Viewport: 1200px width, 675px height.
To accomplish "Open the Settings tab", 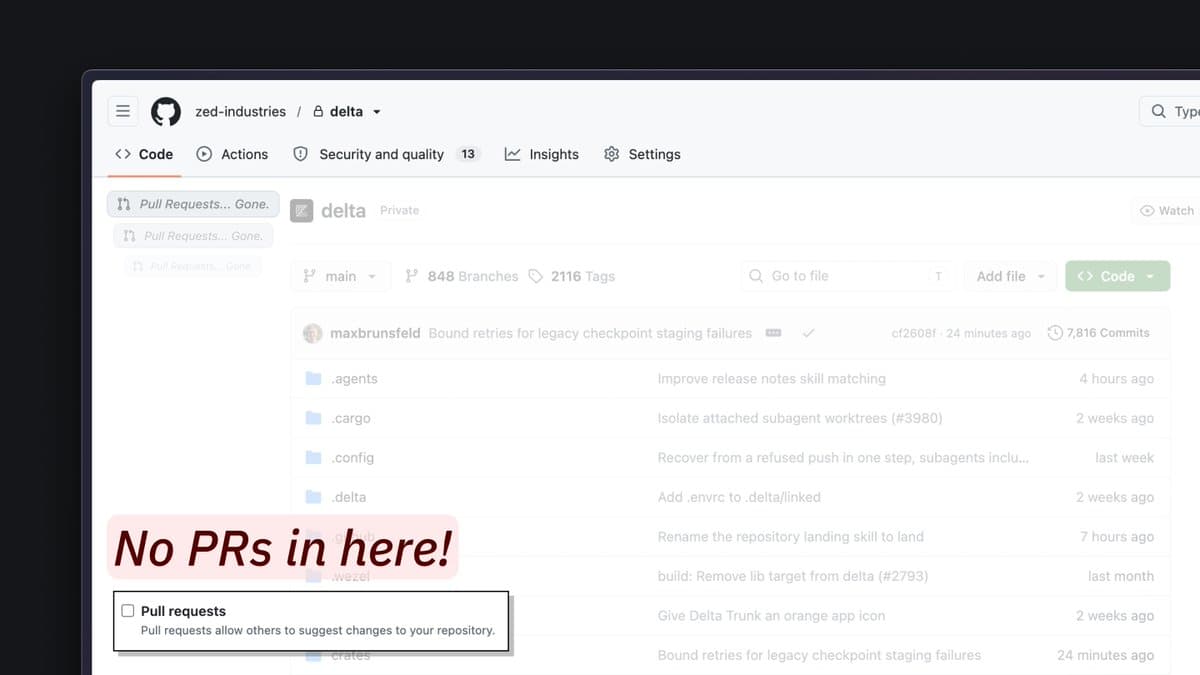I will pyautogui.click(x=642, y=154).
